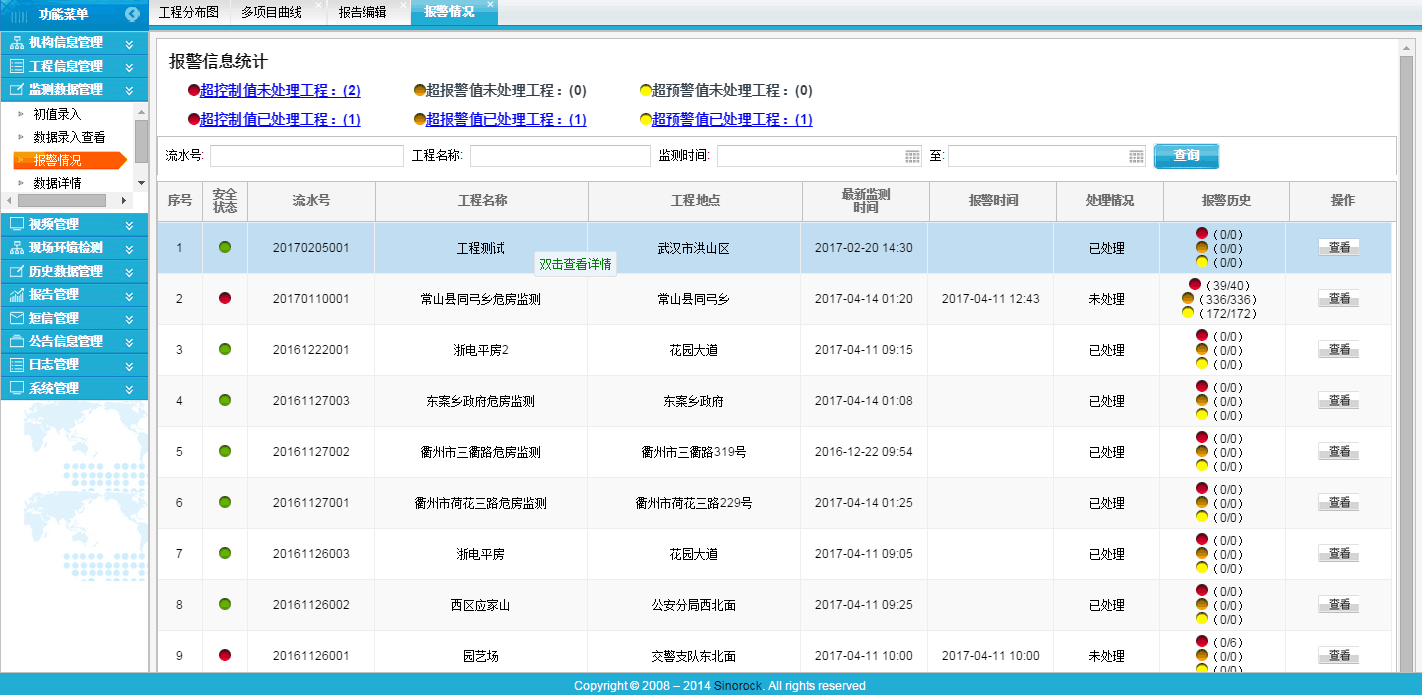1422x695 pixels.
Task: Open 数据详情 in sidebar tree
Action: 57,183
